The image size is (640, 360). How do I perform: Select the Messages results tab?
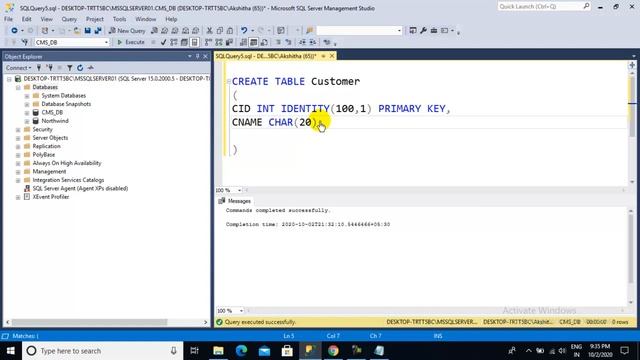tap(235, 201)
